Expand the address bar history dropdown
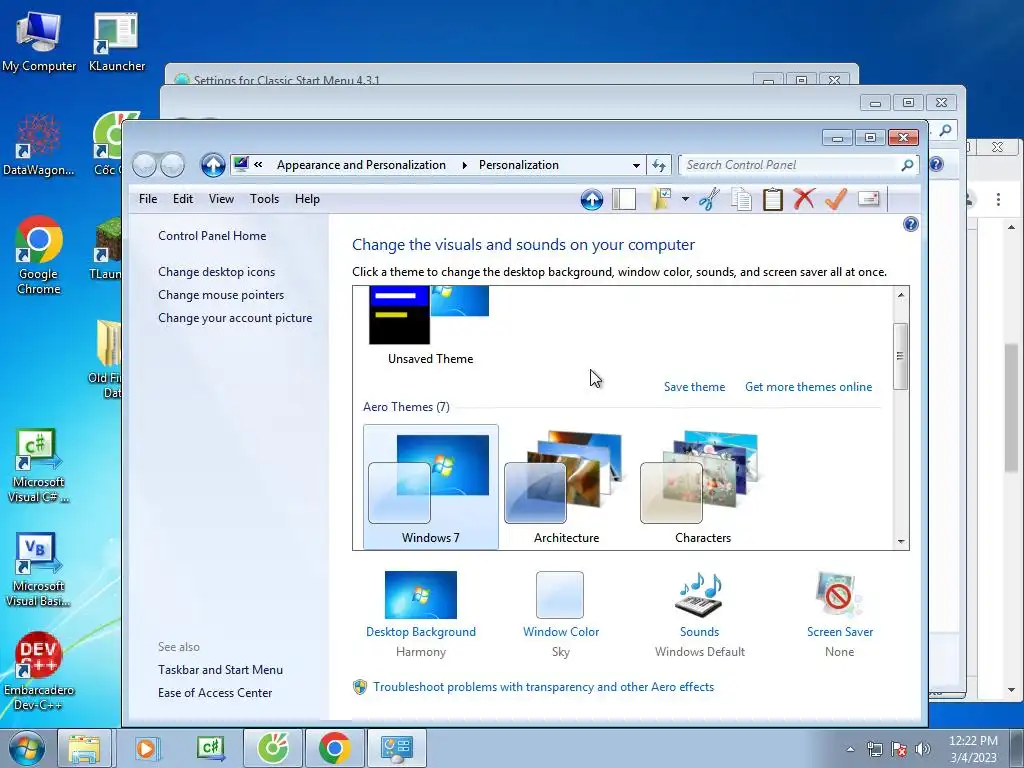This screenshot has height=768, width=1024. click(x=636, y=166)
